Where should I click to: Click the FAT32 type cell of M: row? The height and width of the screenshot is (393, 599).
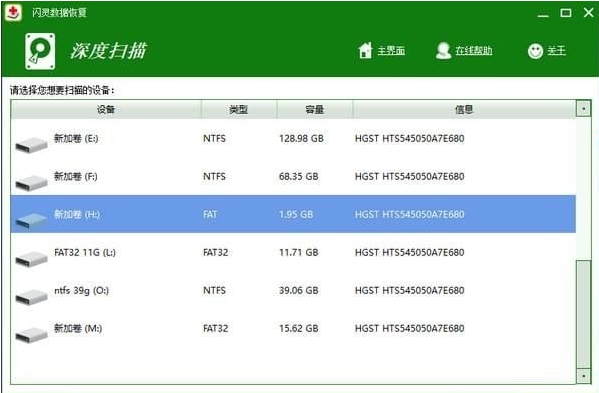pos(215,328)
